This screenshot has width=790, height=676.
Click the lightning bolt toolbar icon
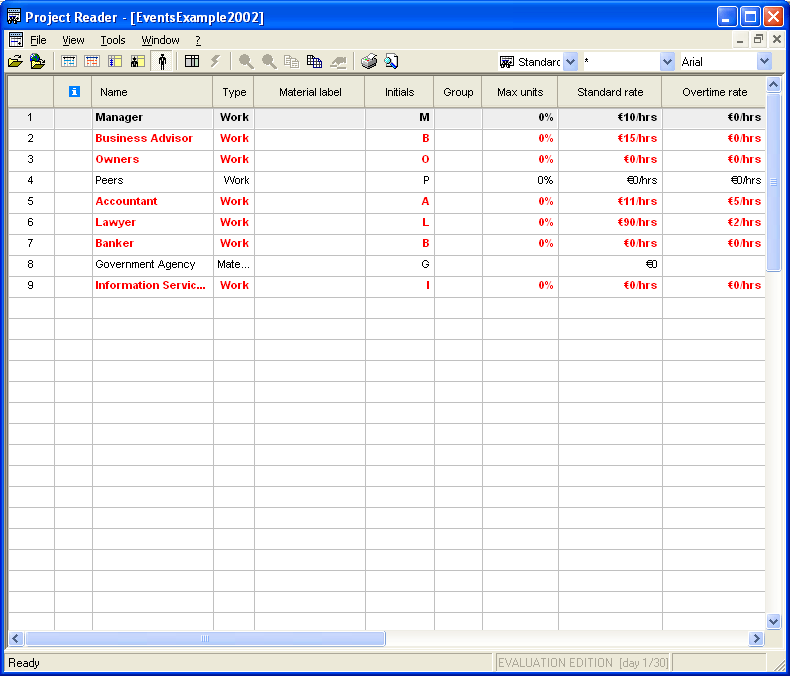[215, 61]
